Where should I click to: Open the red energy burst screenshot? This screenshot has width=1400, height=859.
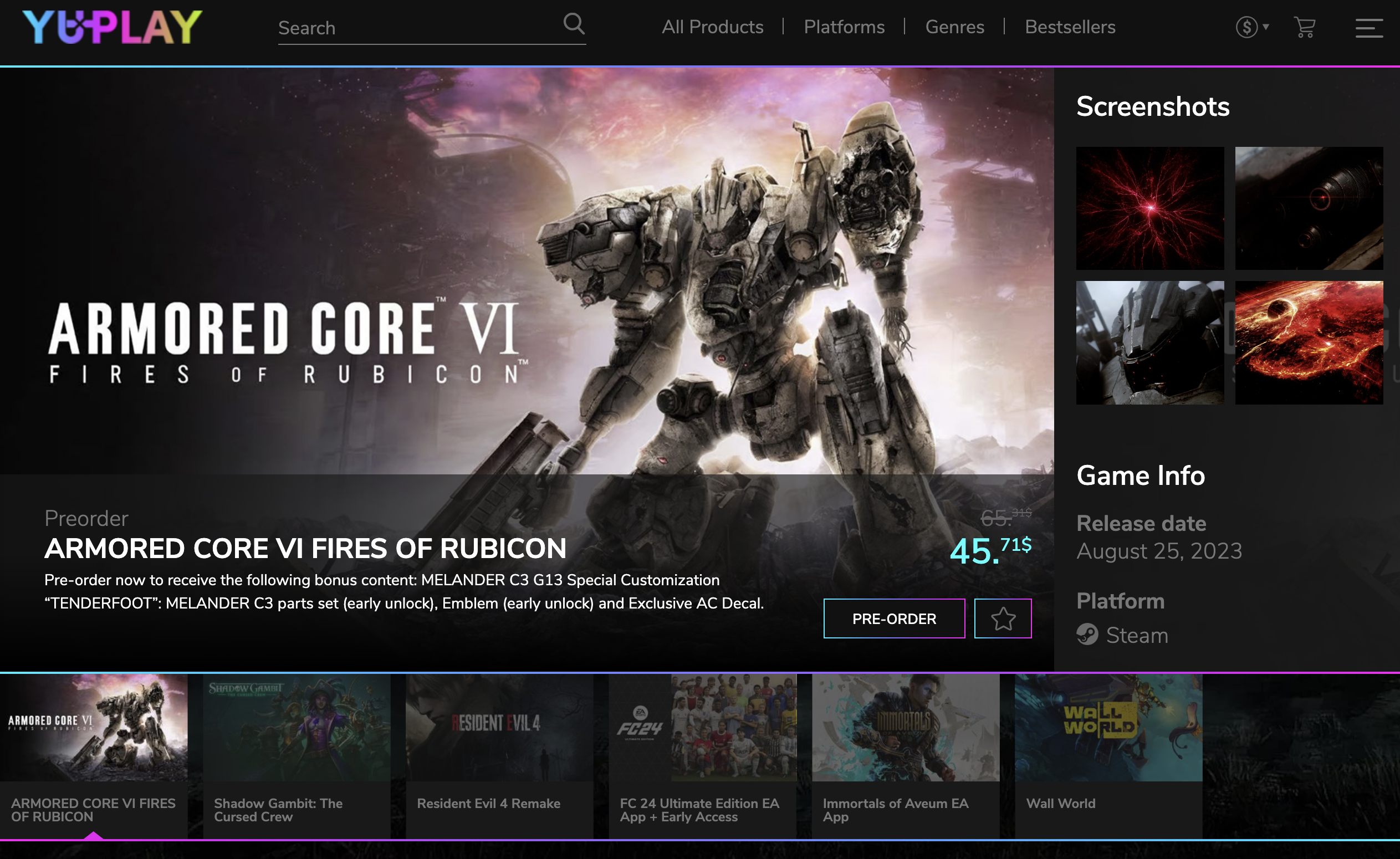[1150, 208]
